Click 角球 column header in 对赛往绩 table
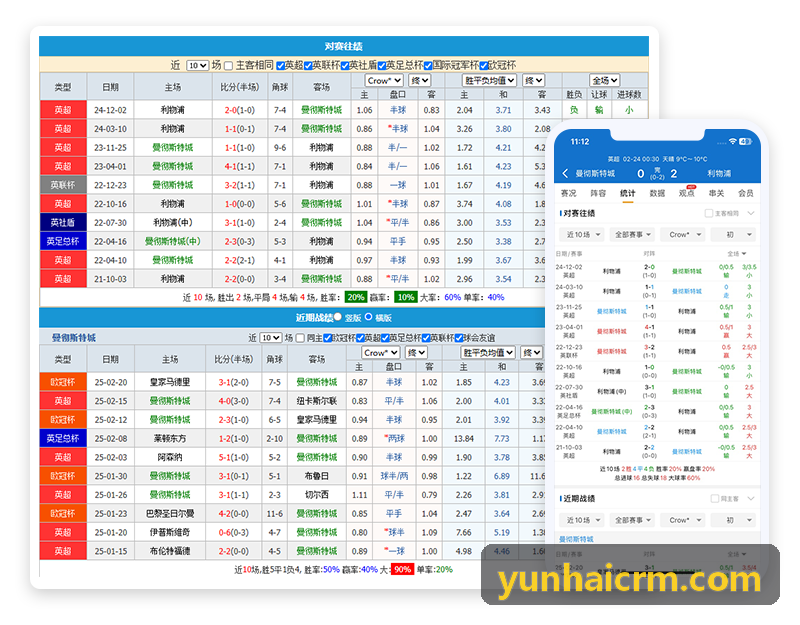 pyautogui.click(x=280, y=87)
